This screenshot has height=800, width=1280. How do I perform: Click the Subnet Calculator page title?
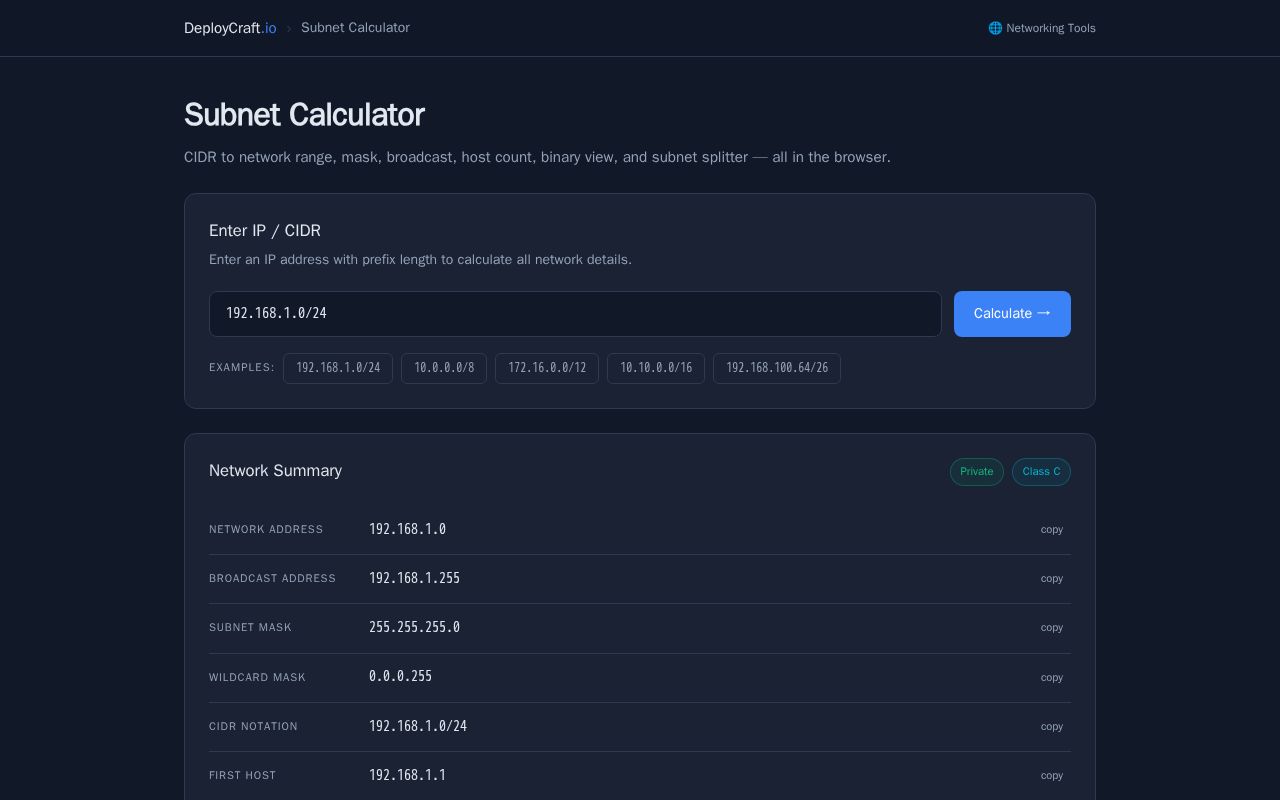[x=304, y=115]
